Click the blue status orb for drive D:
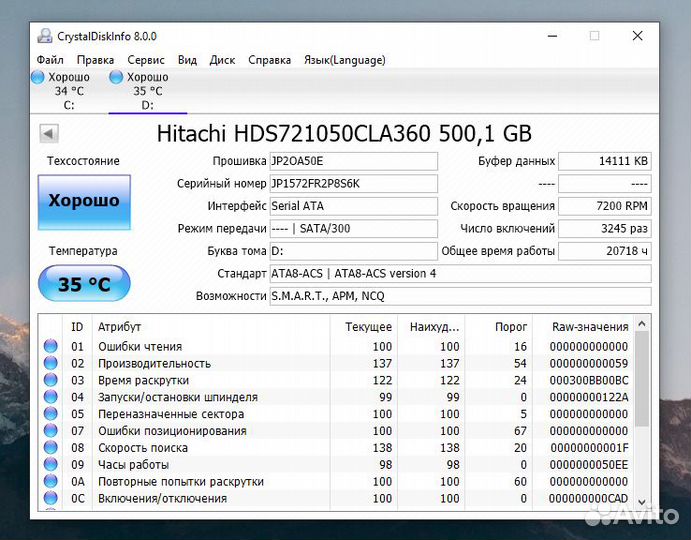 (116, 77)
